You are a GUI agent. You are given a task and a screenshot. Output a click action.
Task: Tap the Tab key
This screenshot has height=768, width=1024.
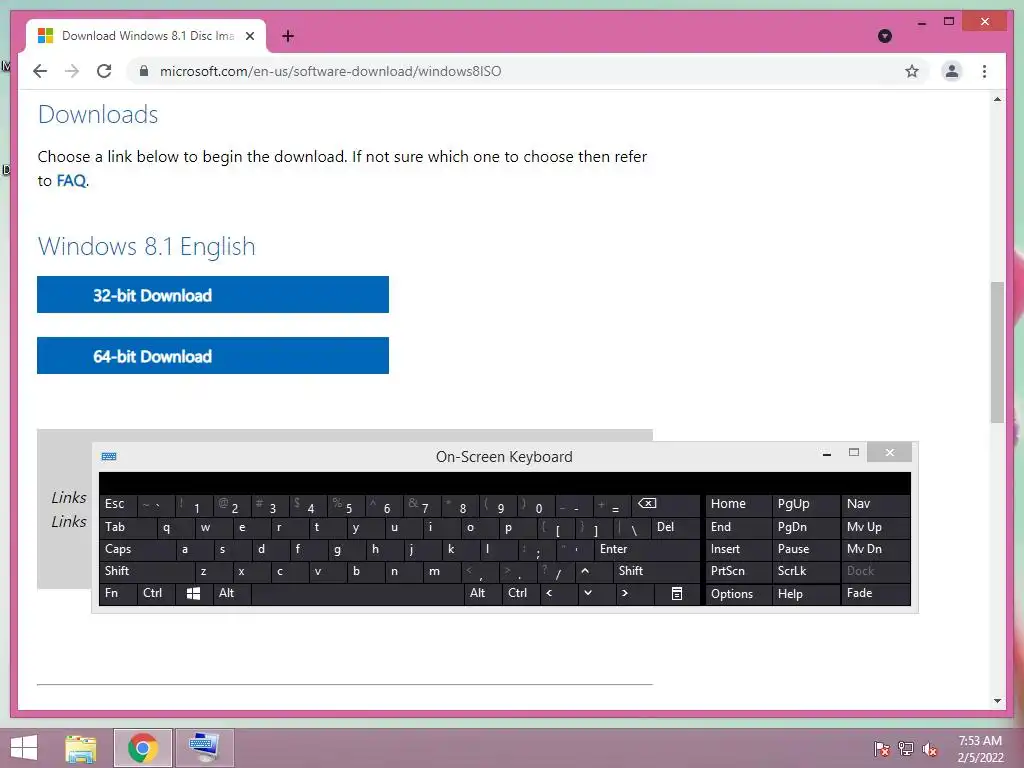[x=128, y=528]
